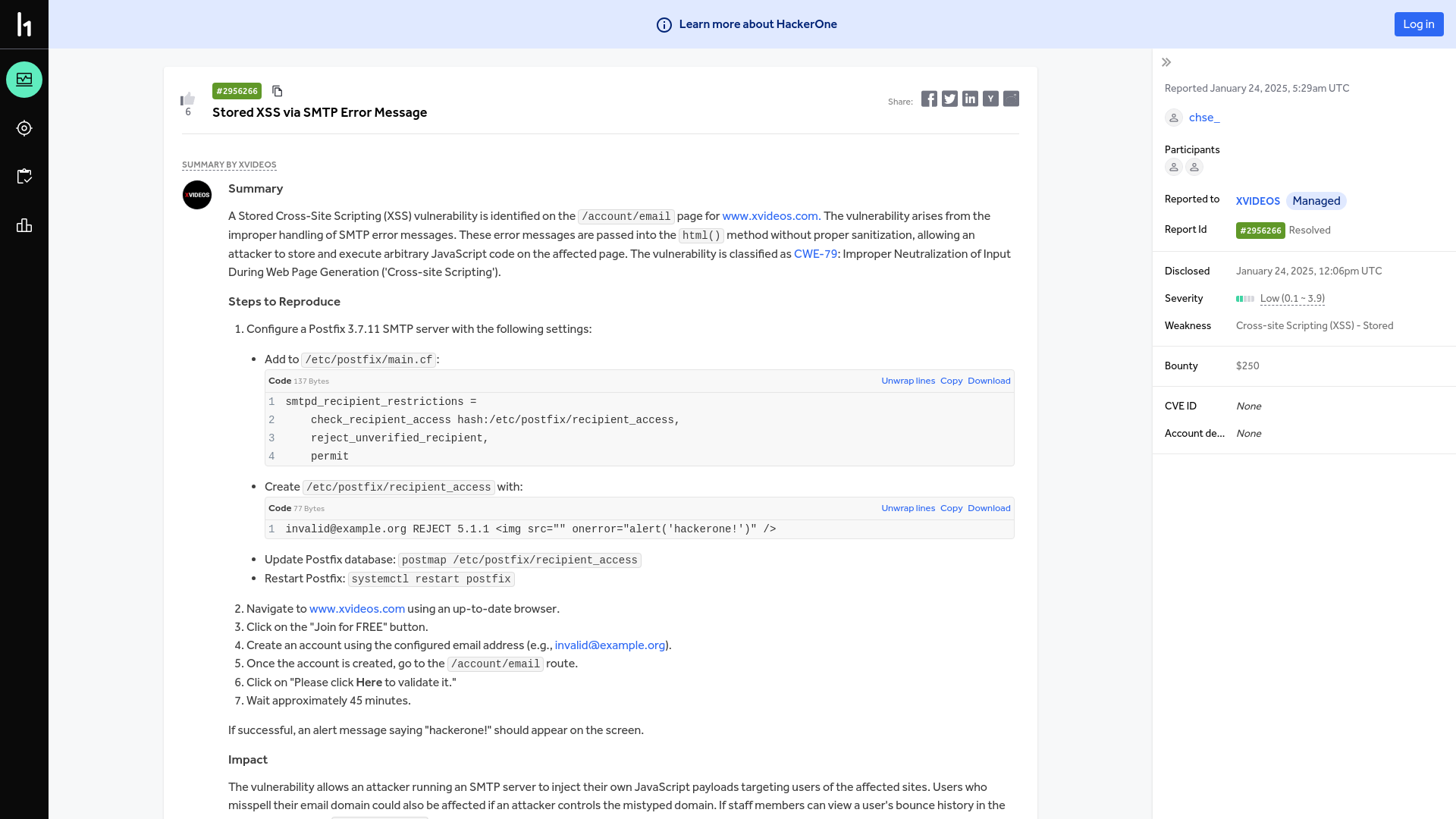This screenshot has height=819, width=1456.
Task: Open the Opportunities target sidebar icon
Action: click(24, 128)
